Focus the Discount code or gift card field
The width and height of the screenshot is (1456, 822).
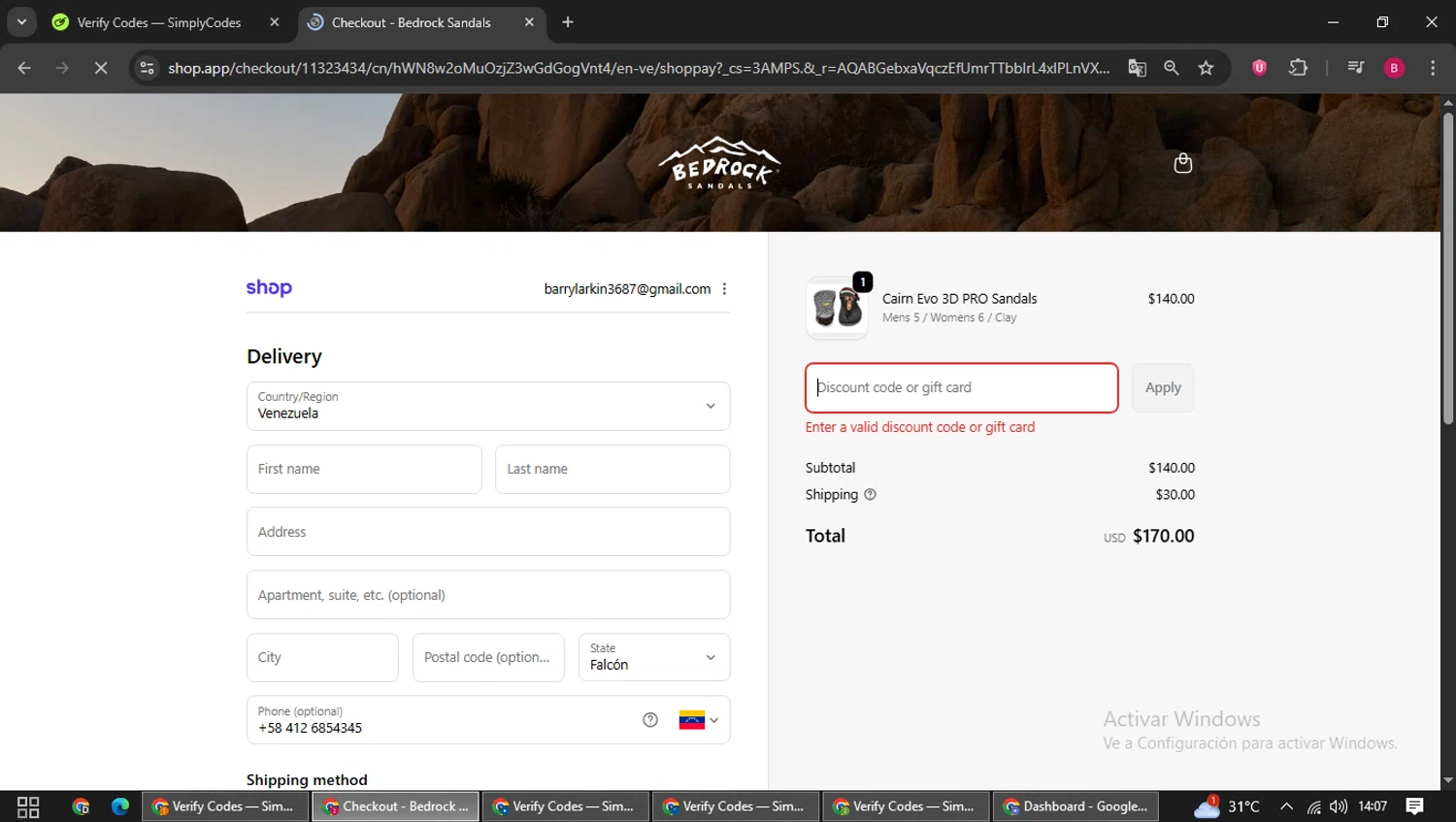click(x=961, y=387)
